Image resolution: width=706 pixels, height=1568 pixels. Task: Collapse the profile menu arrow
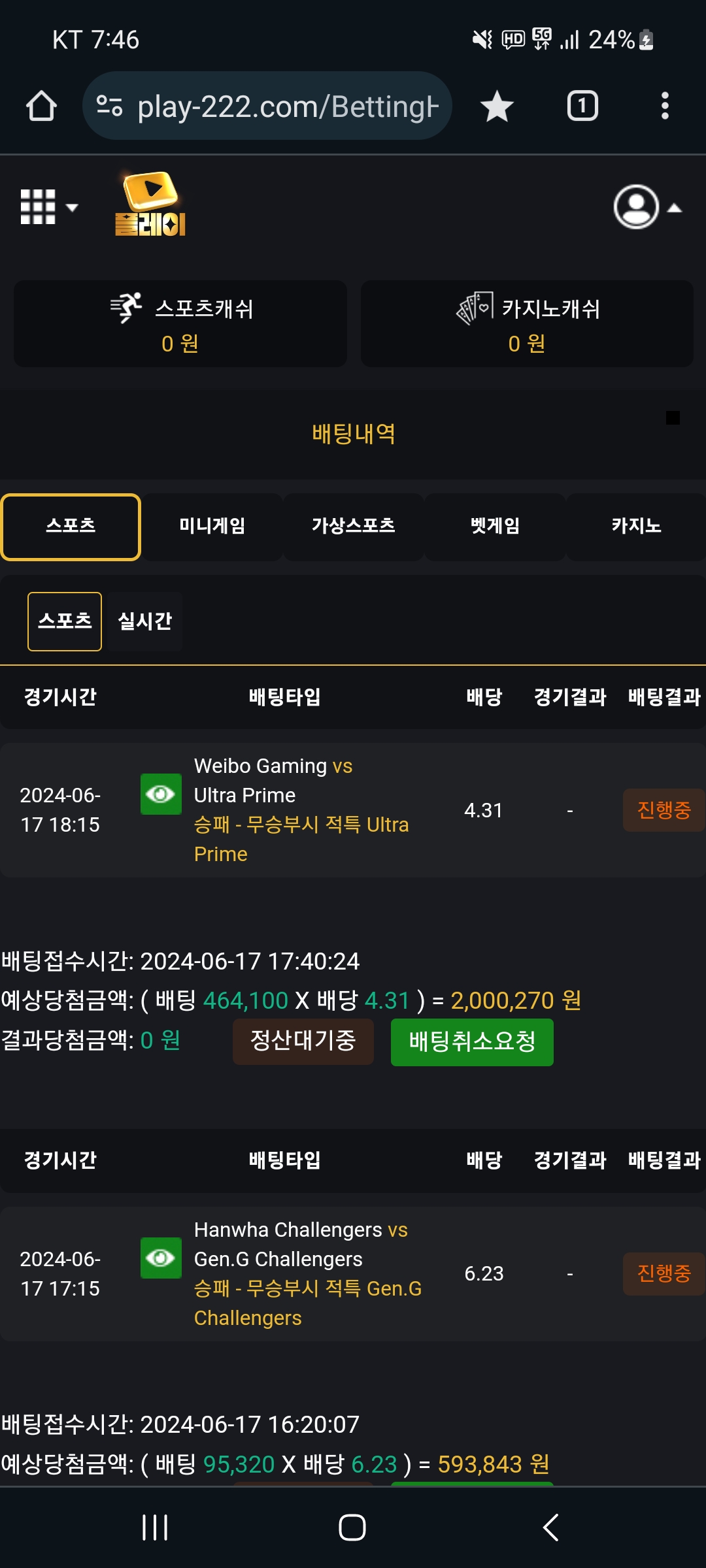[x=675, y=208]
